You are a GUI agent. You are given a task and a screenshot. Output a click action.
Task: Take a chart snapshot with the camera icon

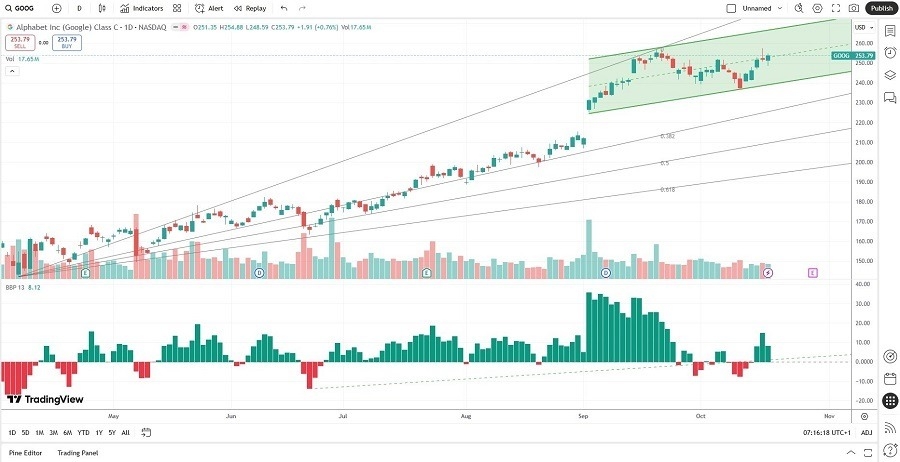point(853,8)
